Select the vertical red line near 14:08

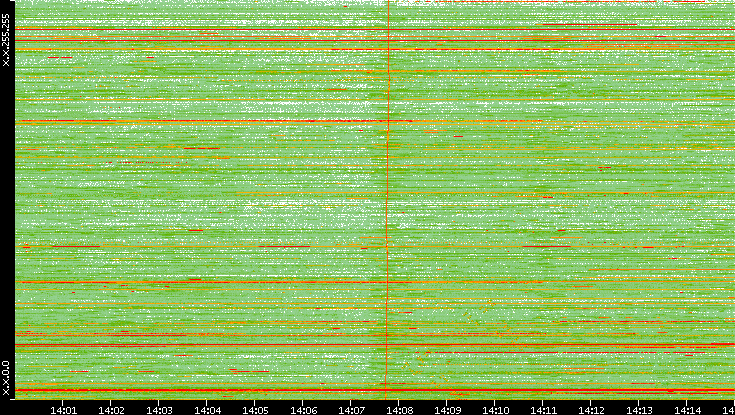(x=388, y=199)
